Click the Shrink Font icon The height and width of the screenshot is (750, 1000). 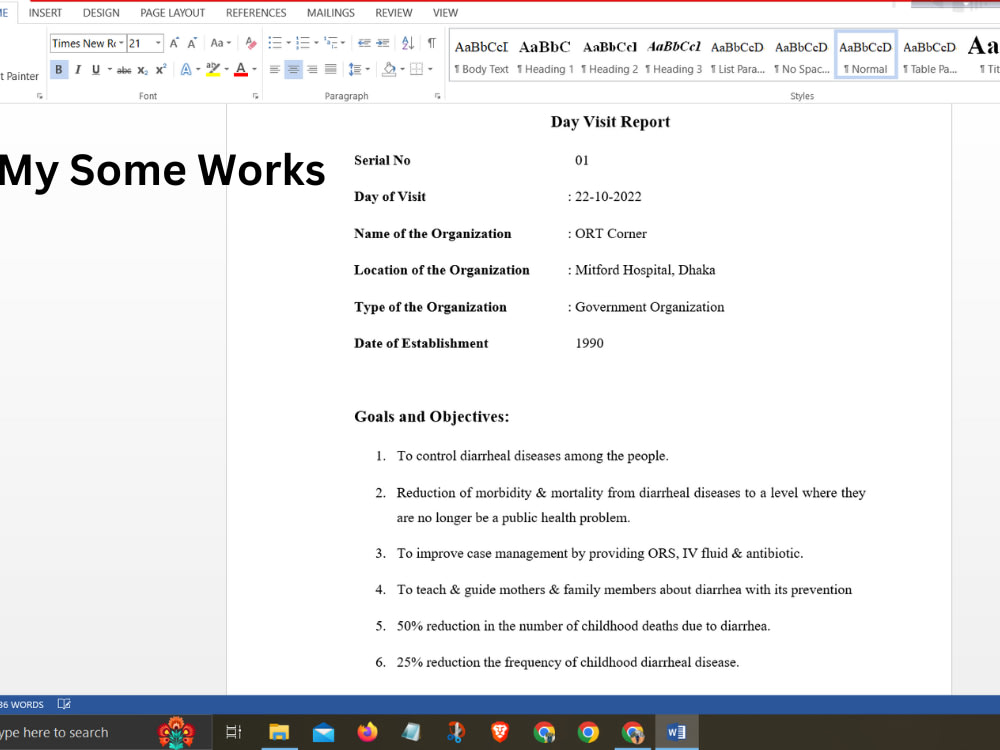click(192, 43)
